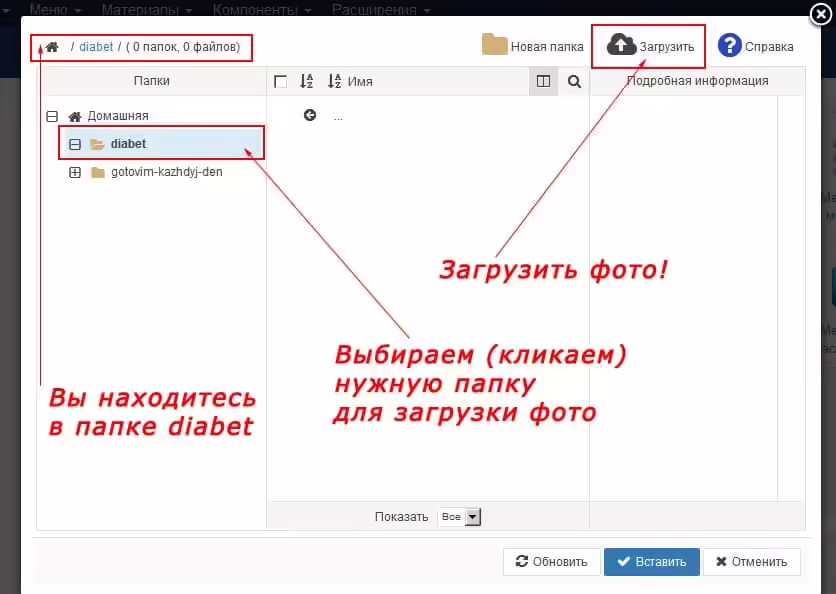Click the '(0 папок, 0 файлов)' text

pos(183,47)
